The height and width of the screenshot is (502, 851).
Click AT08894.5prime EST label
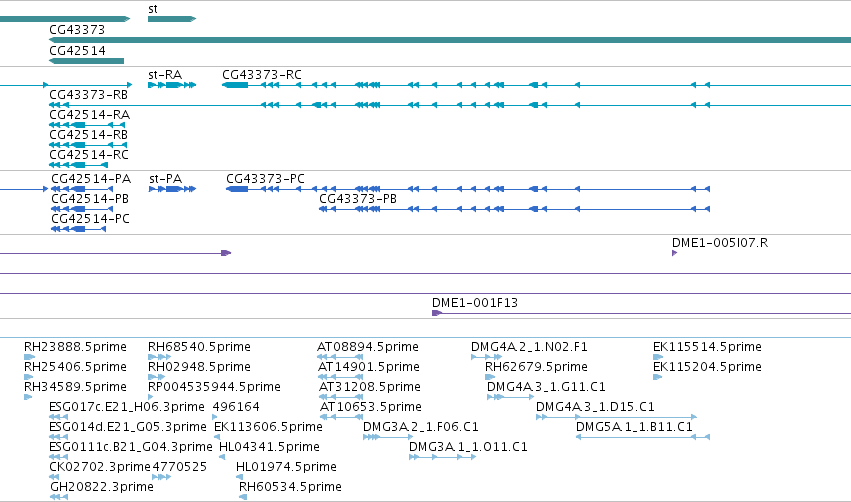pos(368,347)
